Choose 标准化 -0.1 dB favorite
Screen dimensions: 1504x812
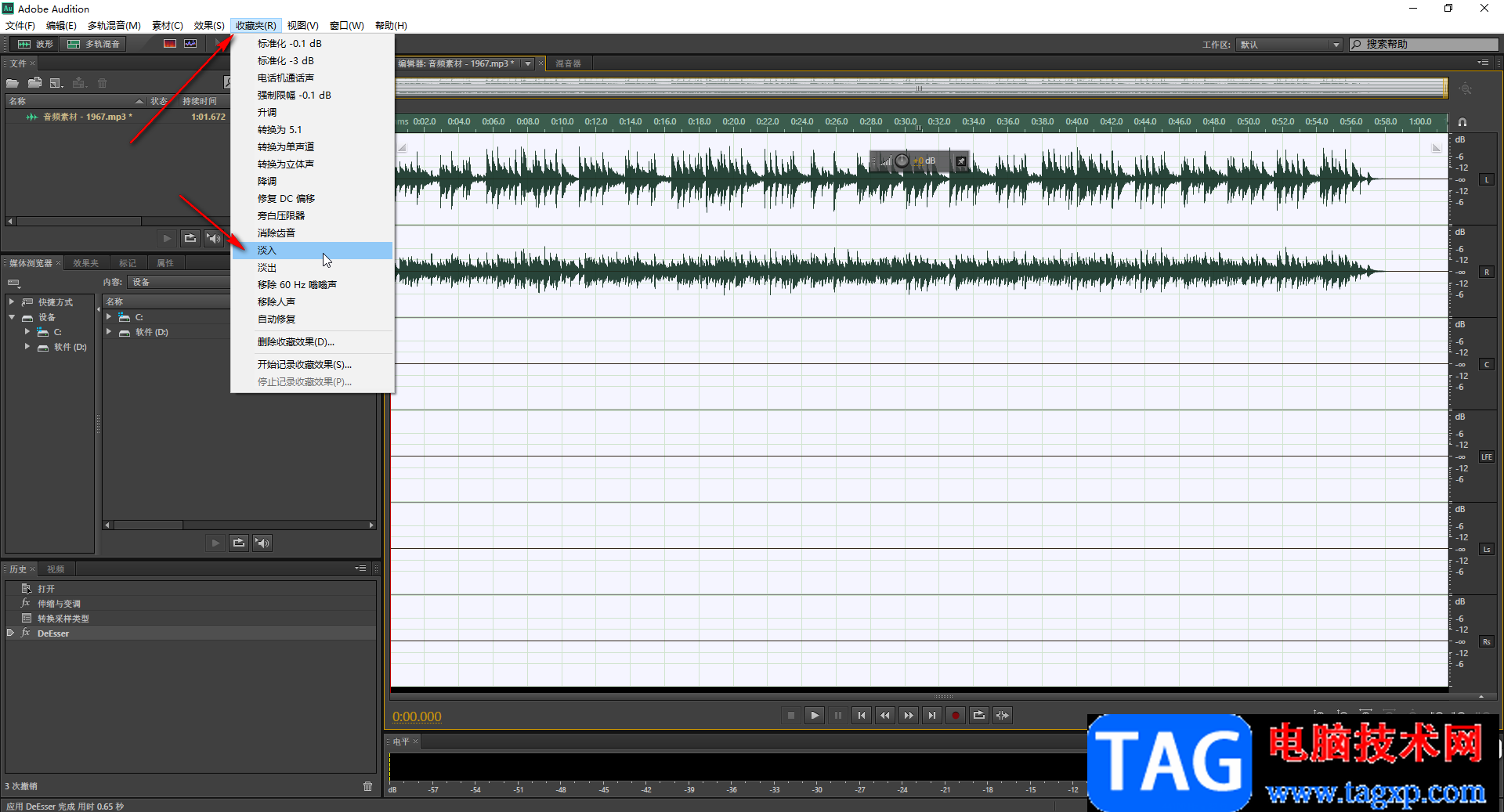click(313, 44)
